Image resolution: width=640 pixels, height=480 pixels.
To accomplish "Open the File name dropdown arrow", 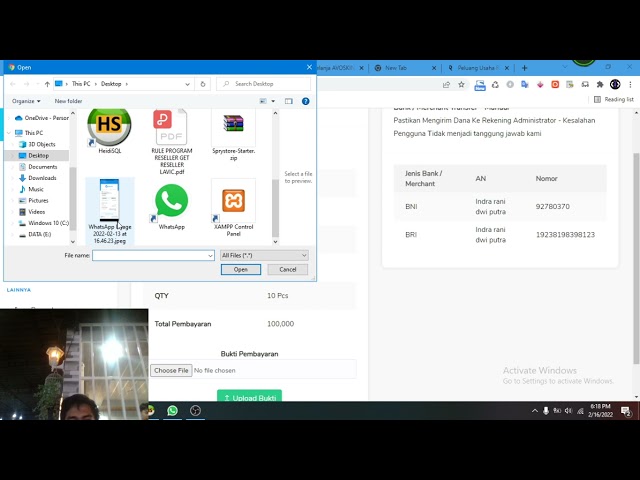I will pos(210,256).
